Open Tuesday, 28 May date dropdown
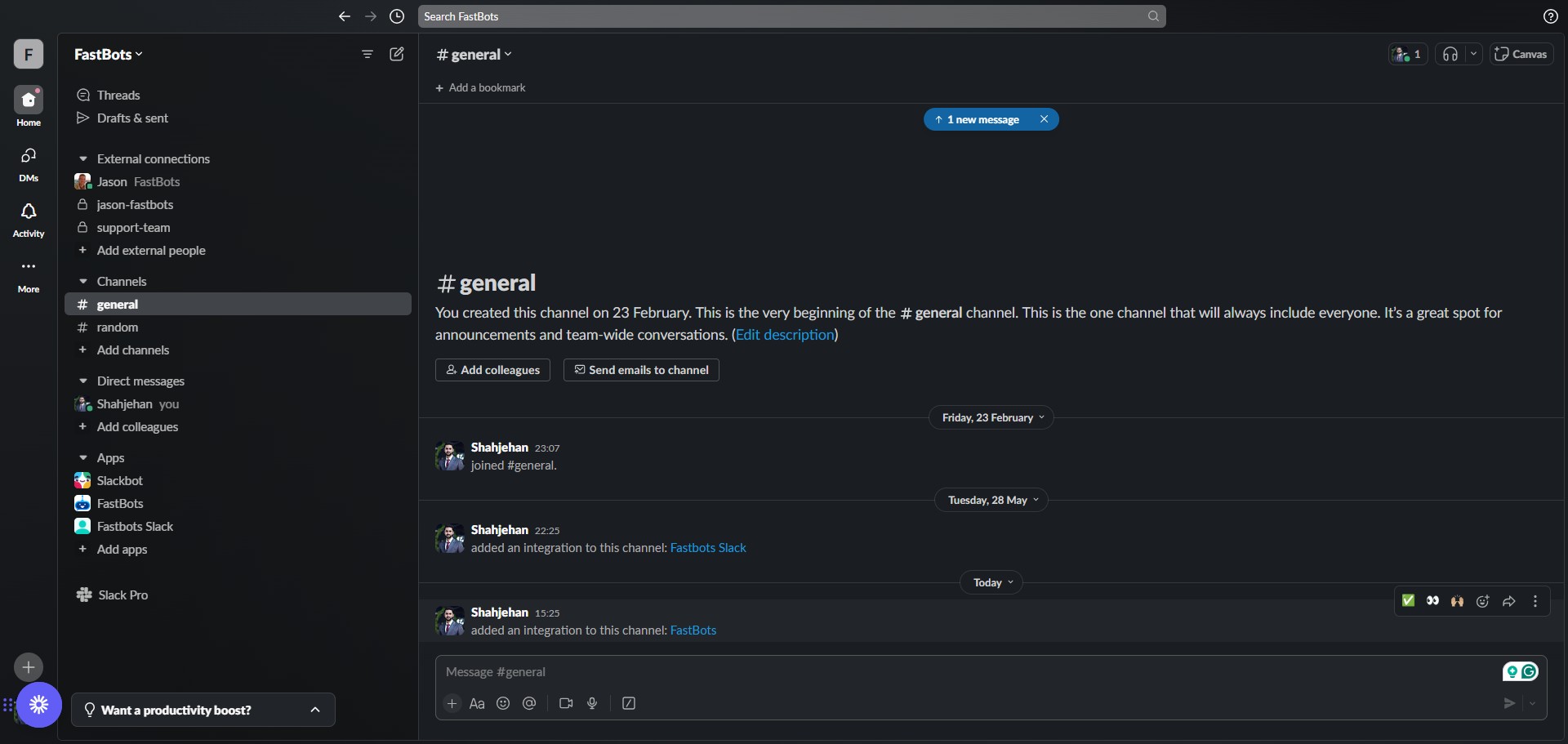The height and width of the screenshot is (744, 1568). pyautogui.click(x=991, y=501)
